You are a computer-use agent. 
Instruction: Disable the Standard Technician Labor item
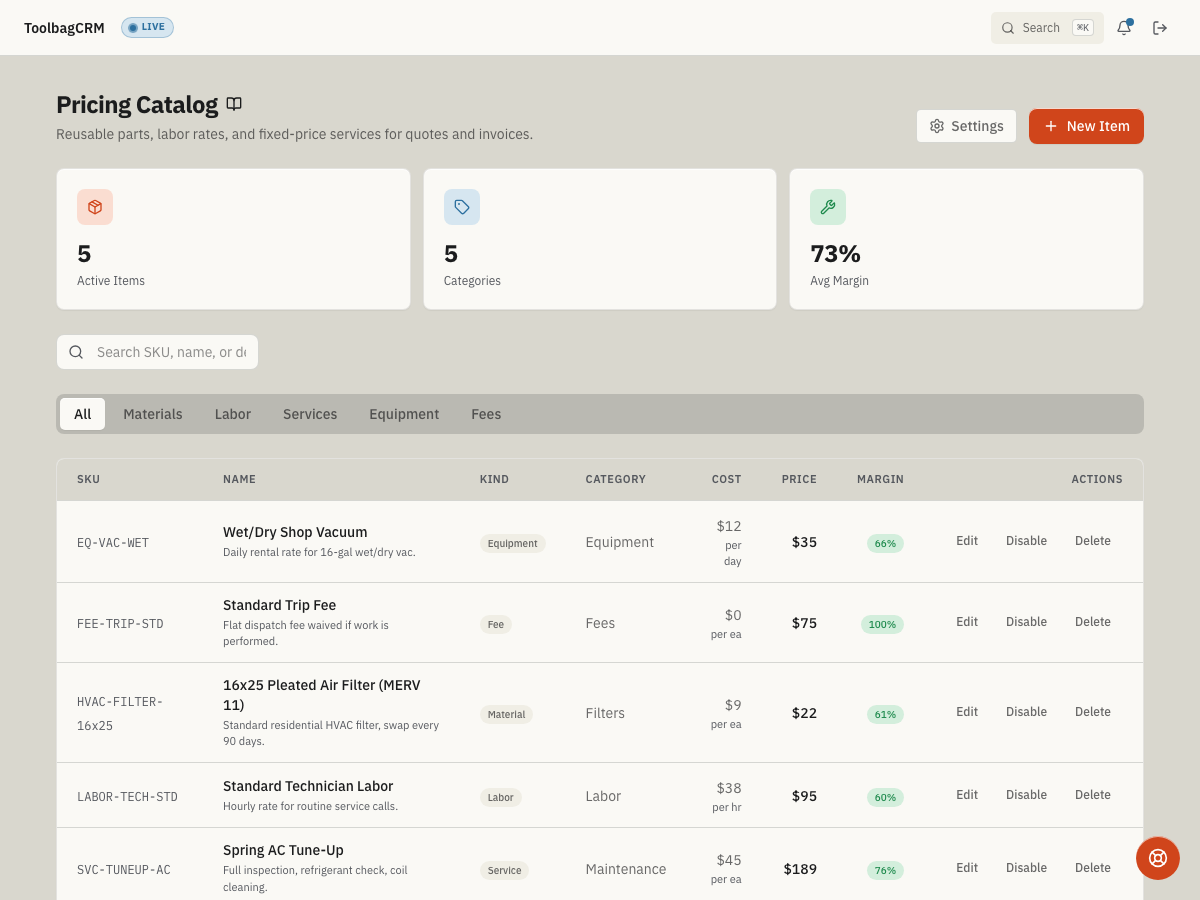tap(1026, 795)
